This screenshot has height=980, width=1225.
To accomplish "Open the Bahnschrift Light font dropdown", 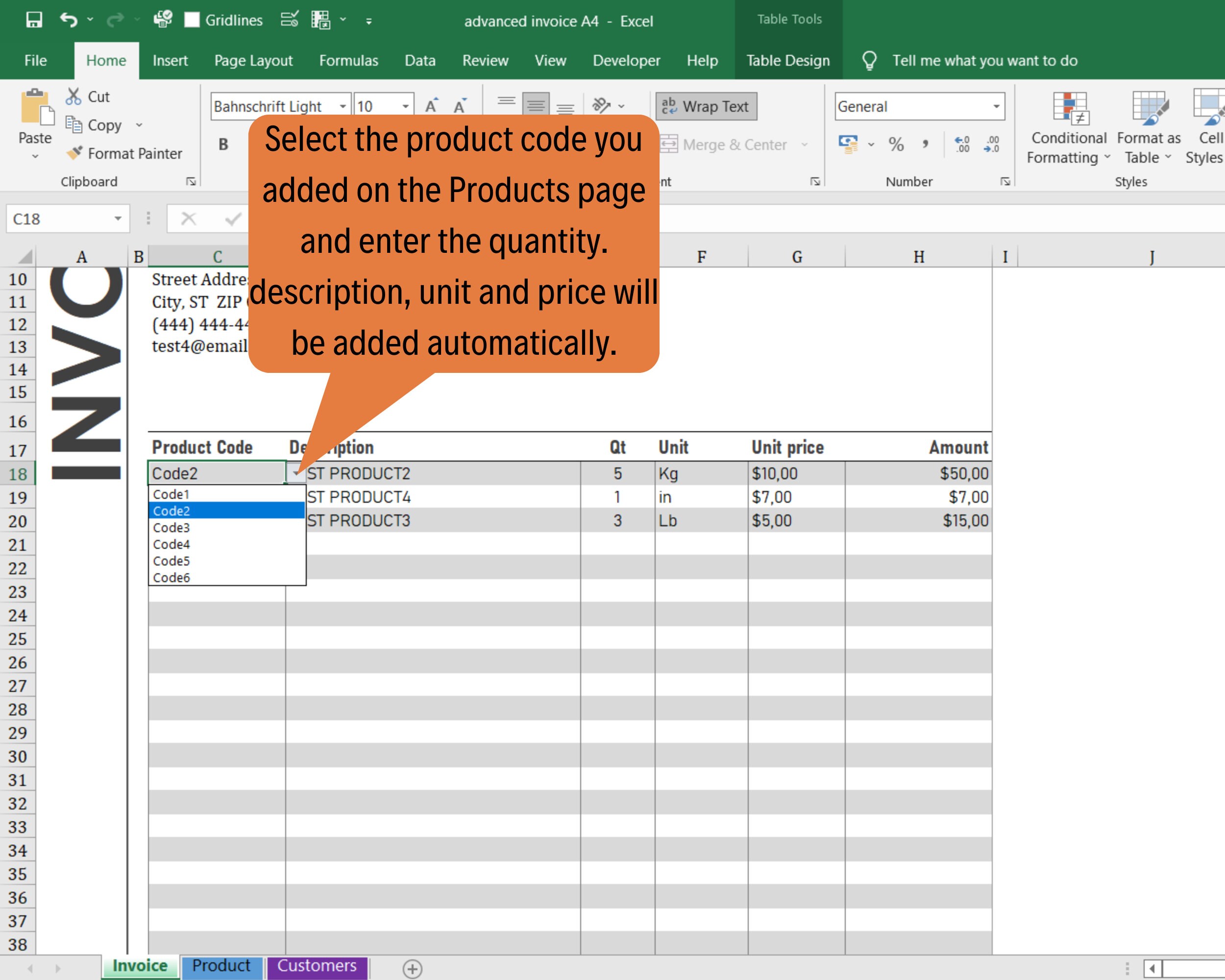I will (343, 106).
